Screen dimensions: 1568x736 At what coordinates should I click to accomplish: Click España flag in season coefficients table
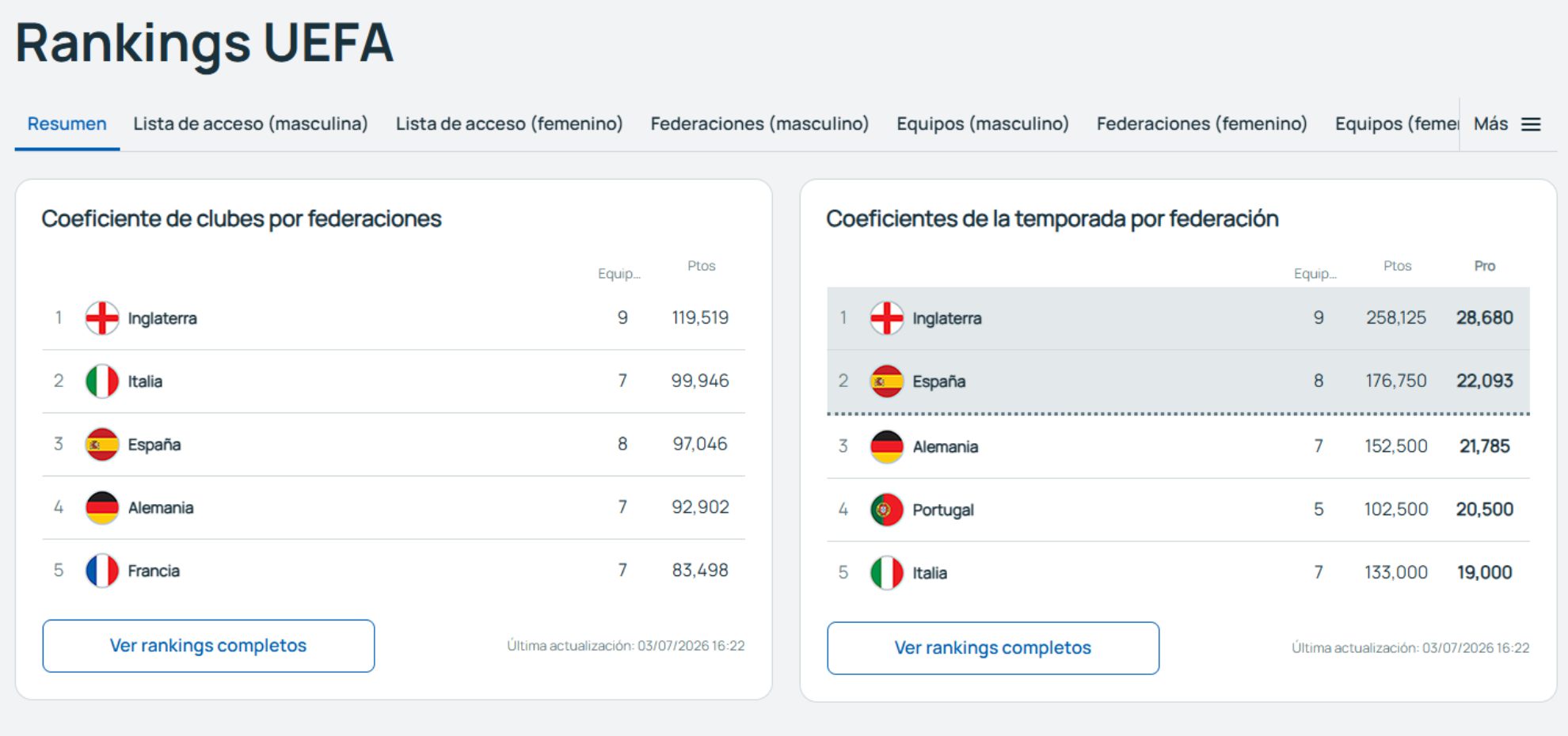coord(887,381)
